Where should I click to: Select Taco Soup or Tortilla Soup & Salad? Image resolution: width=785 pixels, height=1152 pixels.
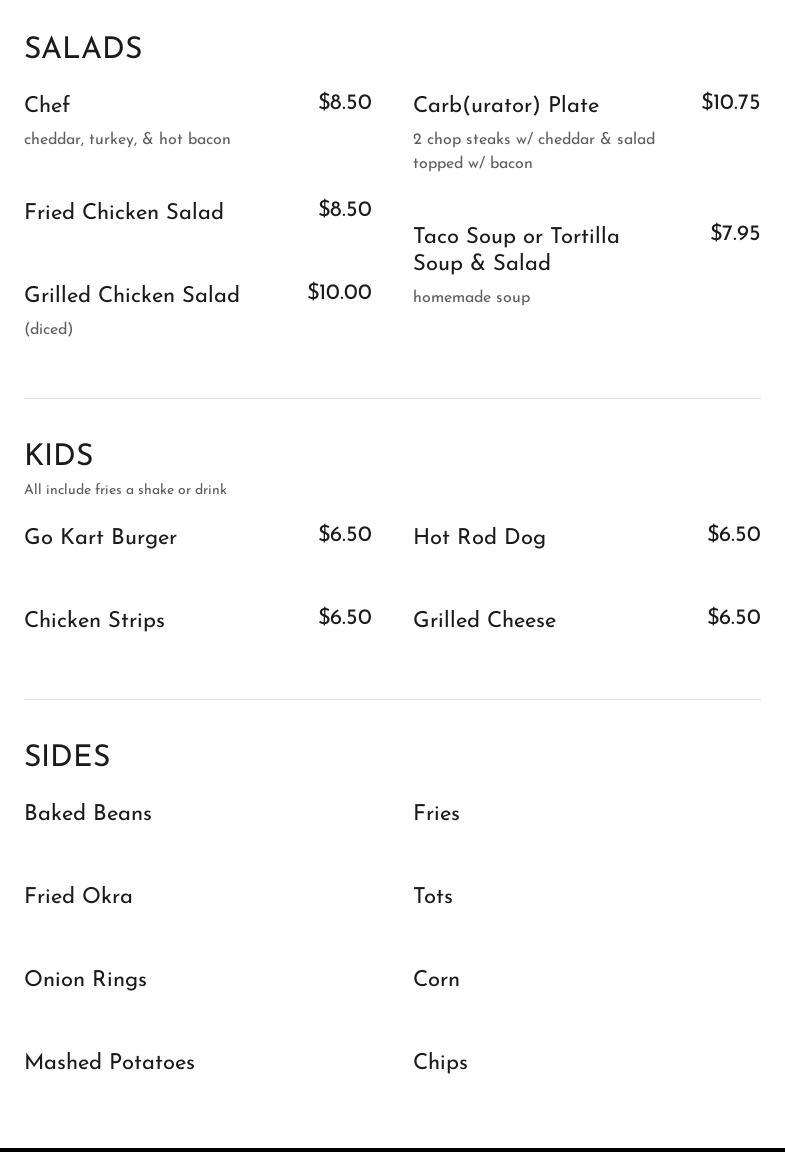click(x=516, y=249)
